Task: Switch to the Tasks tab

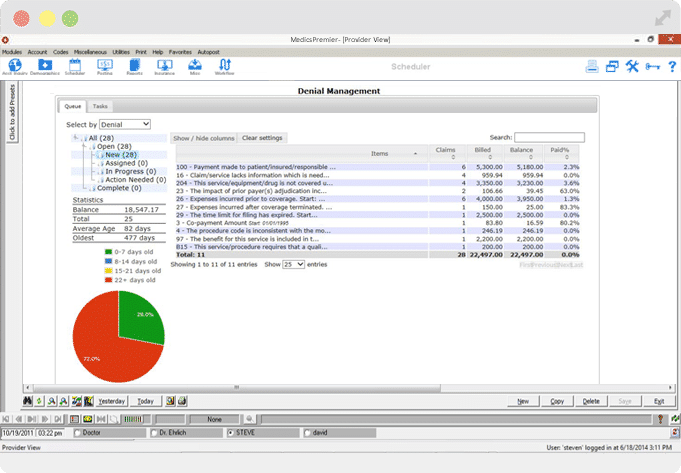Action: coord(100,106)
